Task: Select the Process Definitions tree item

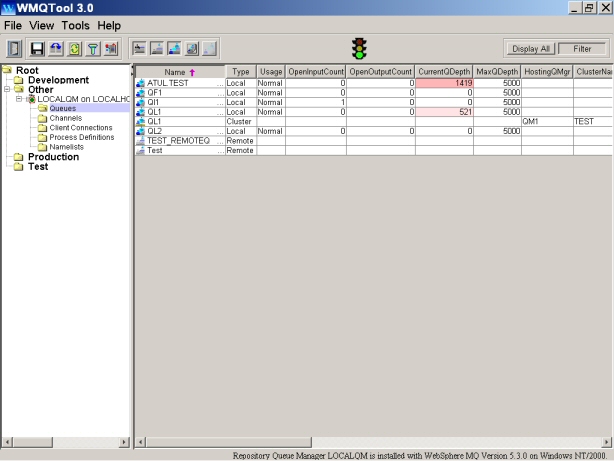Action: click(x=82, y=137)
